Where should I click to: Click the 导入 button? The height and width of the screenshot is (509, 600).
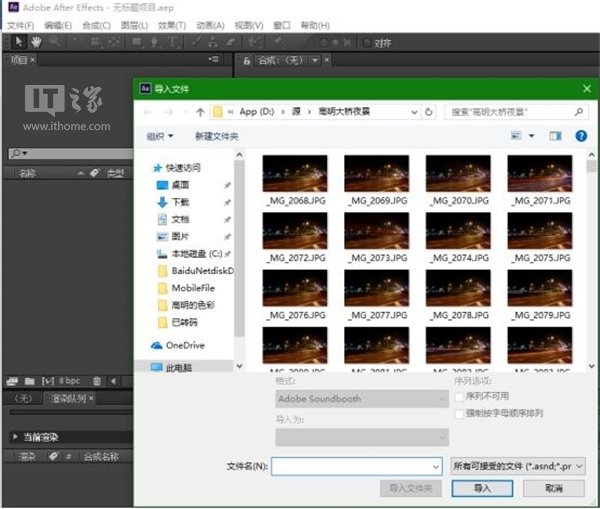[x=482, y=488]
